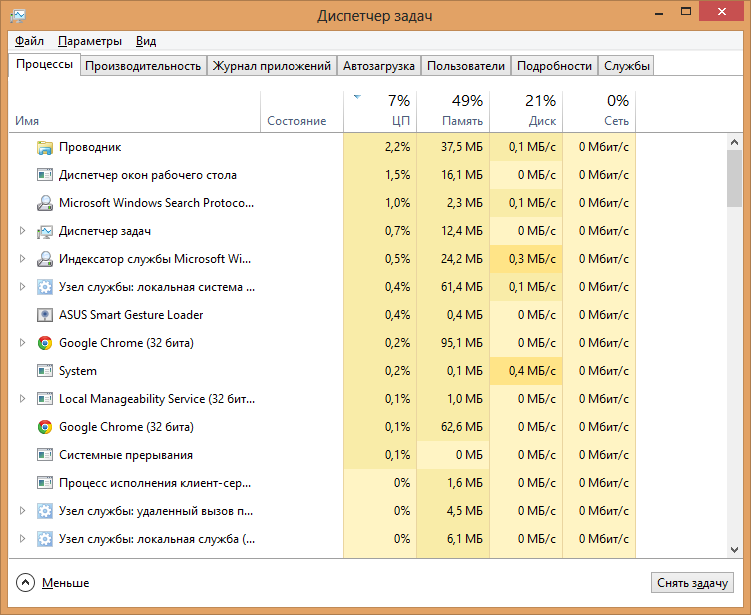Switch to the Производительность tab
Image resolution: width=751 pixels, height=615 pixels.
coord(143,66)
